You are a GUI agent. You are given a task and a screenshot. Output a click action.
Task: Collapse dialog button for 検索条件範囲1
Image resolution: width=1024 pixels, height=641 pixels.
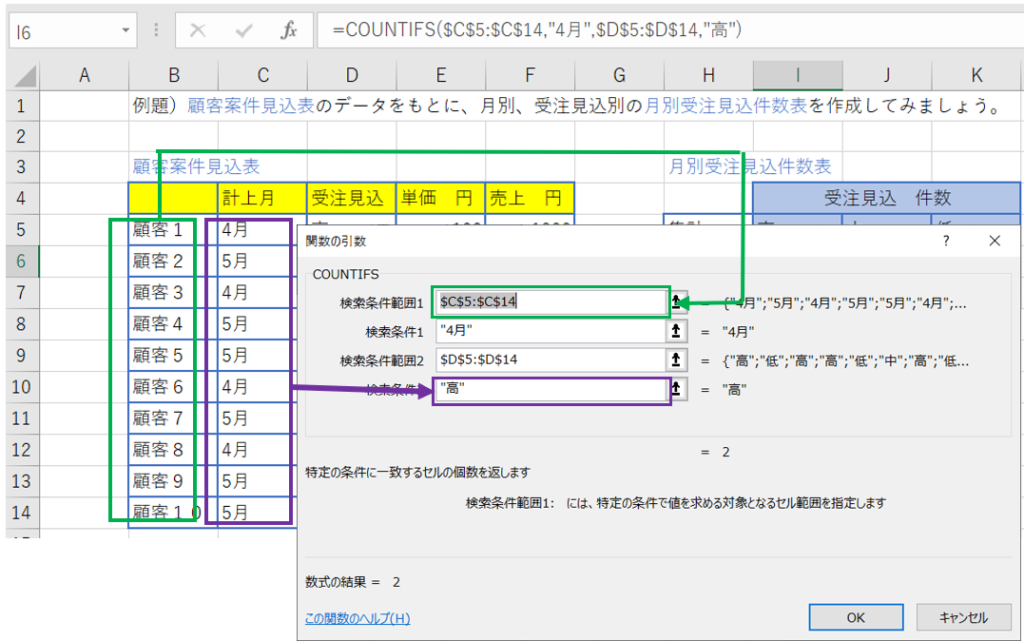tap(677, 301)
